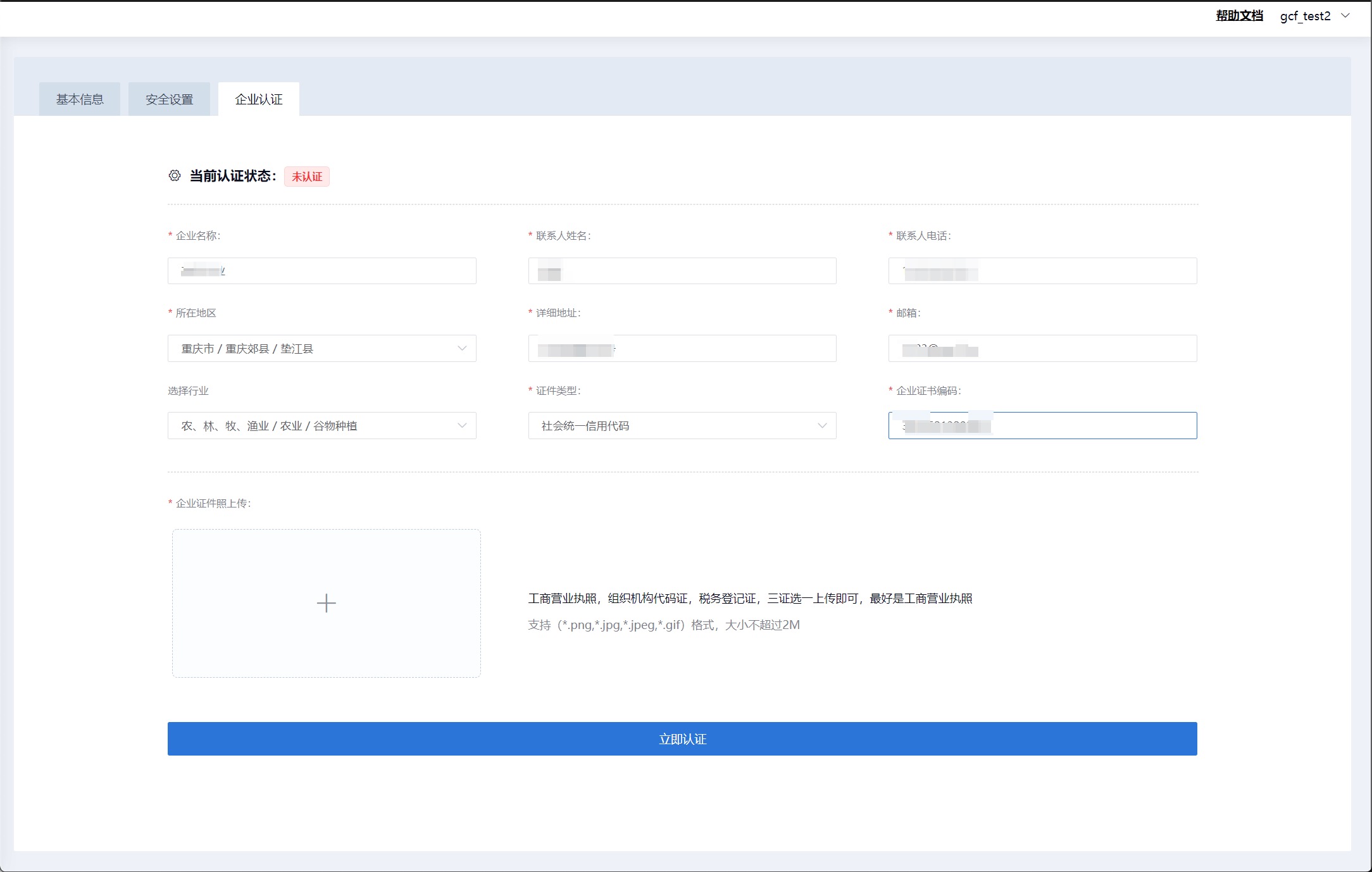The width and height of the screenshot is (1372, 872).
Task: Expand the 所在地区 region dropdown arrow
Action: (x=462, y=349)
